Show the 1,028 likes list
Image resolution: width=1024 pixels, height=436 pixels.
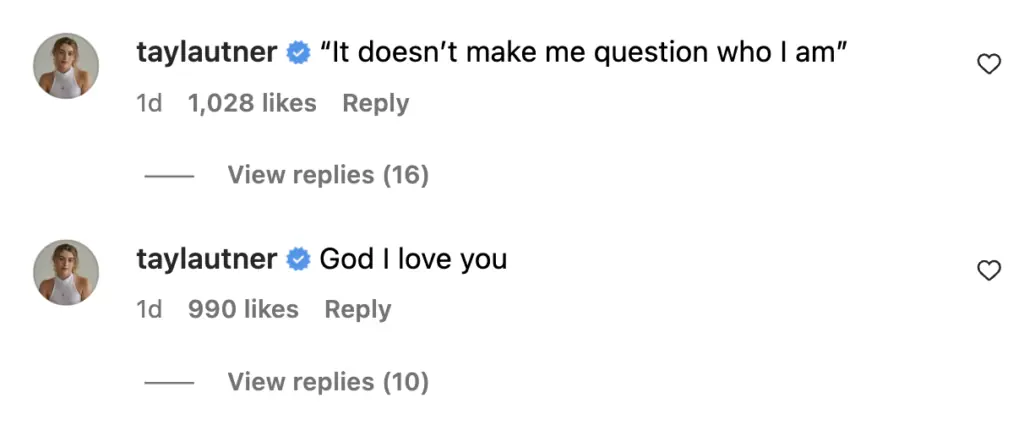coord(252,103)
